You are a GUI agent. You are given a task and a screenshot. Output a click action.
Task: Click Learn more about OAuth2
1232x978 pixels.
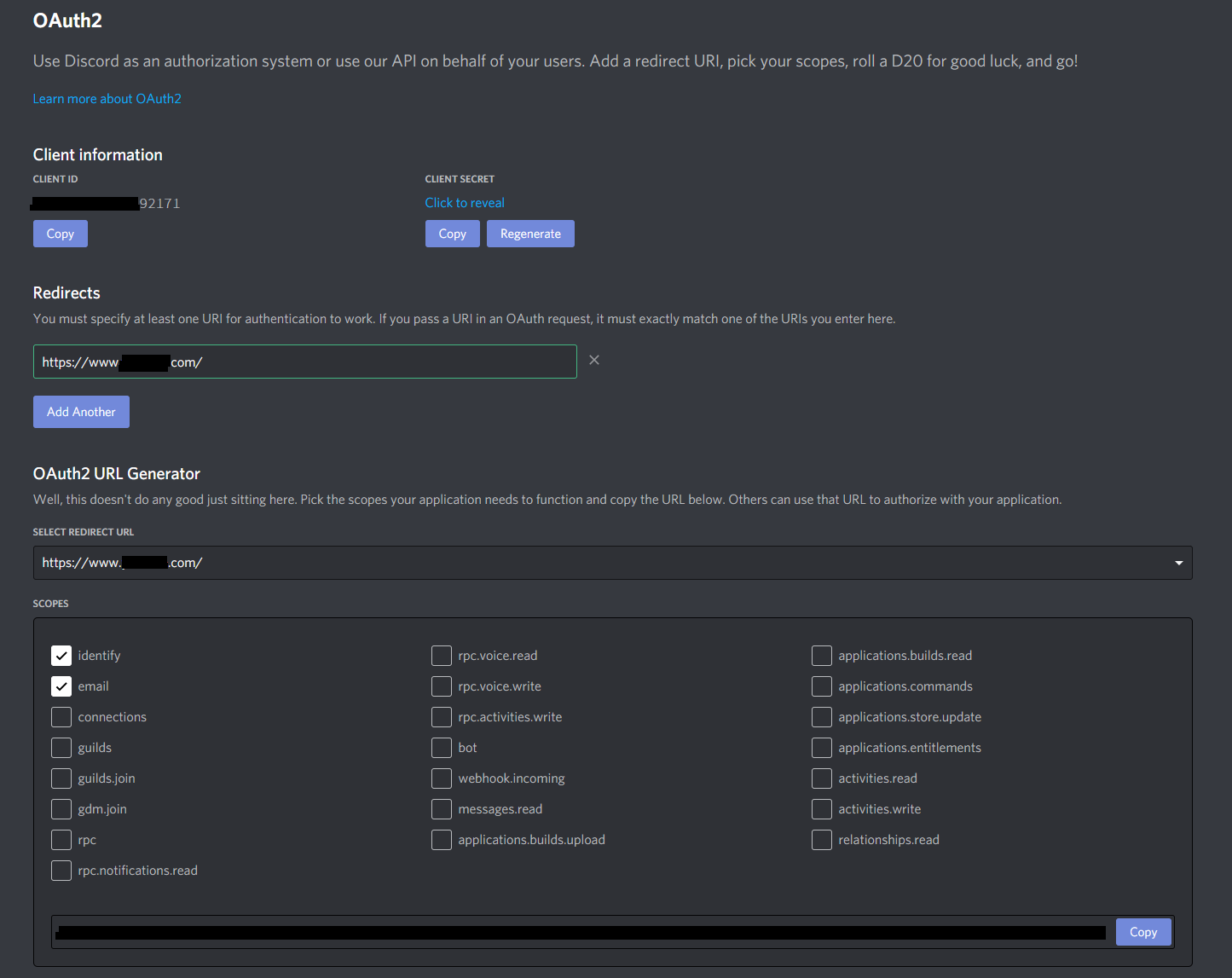click(x=107, y=98)
